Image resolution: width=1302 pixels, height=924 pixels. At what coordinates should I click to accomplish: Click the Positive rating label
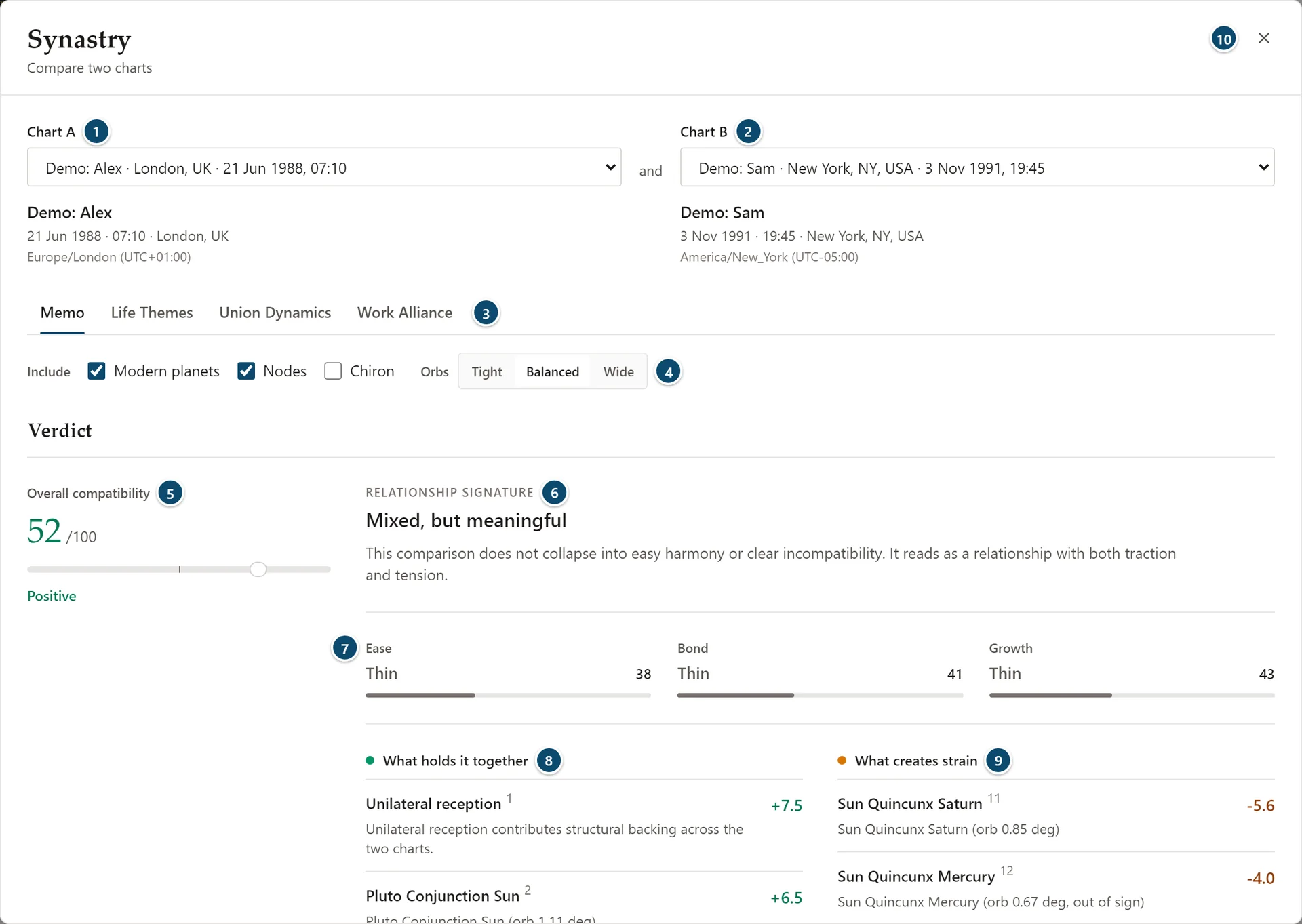point(52,596)
